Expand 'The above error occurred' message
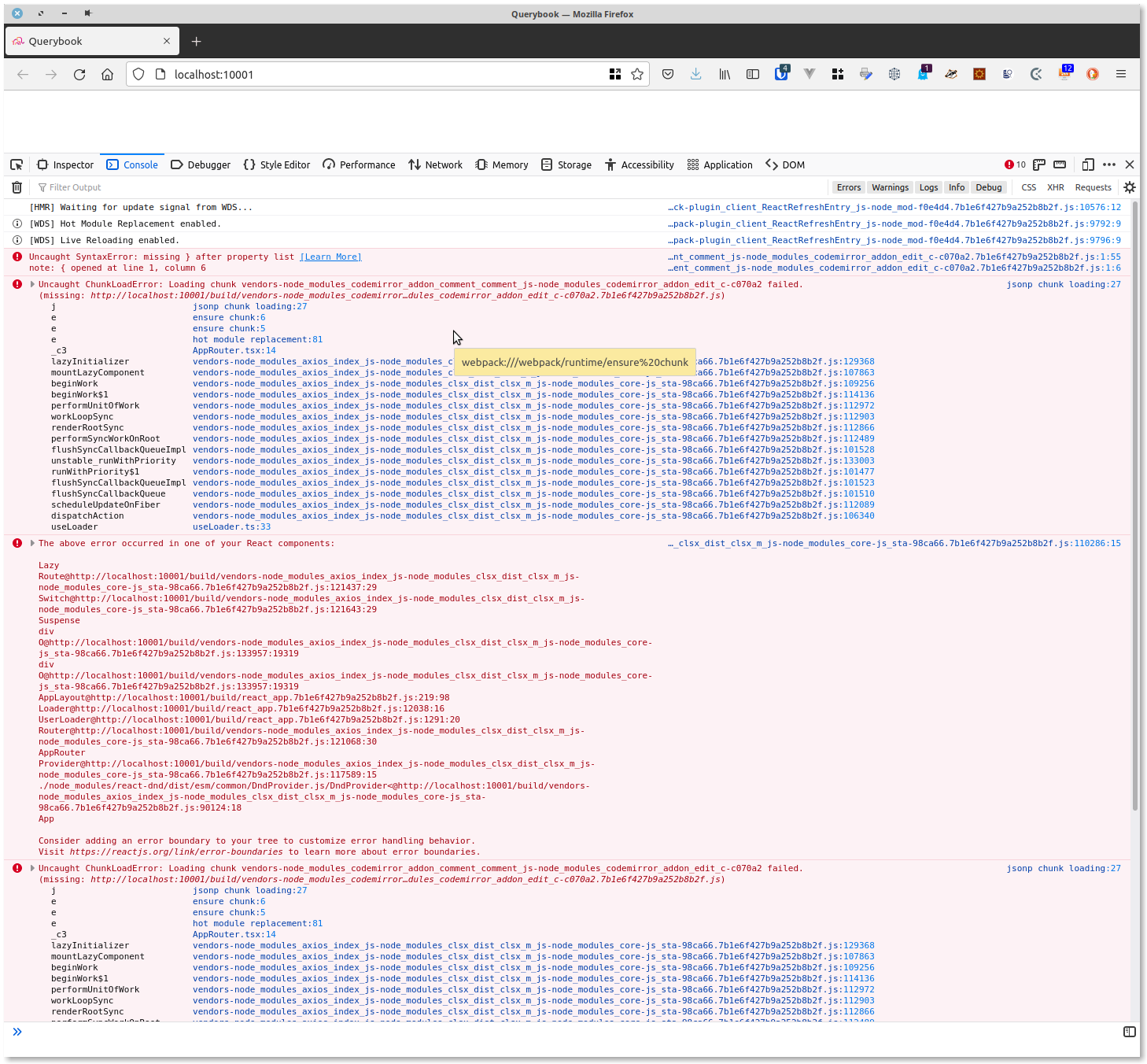 pyautogui.click(x=32, y=543)
